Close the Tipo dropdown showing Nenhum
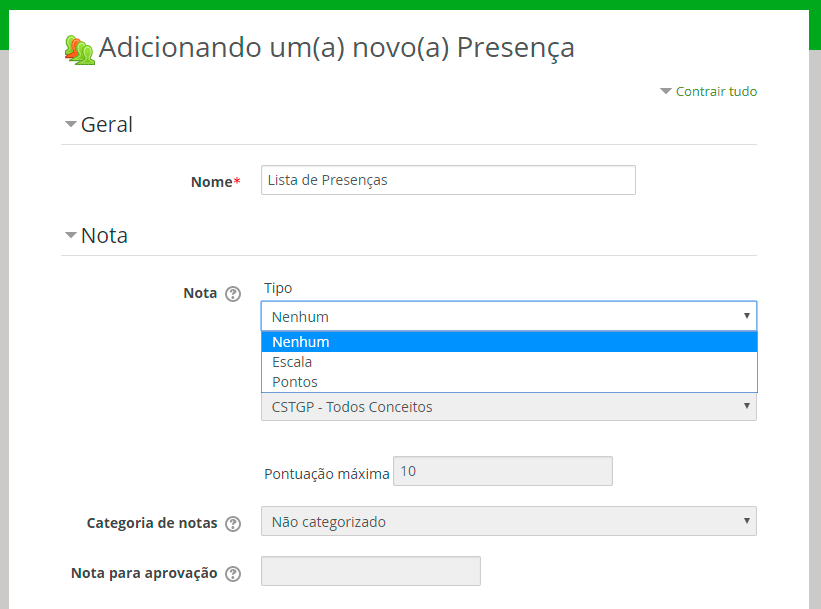Image resolution: width=821 pixels, height=609 pixels. pyautogui.click(x=508, y=317)
